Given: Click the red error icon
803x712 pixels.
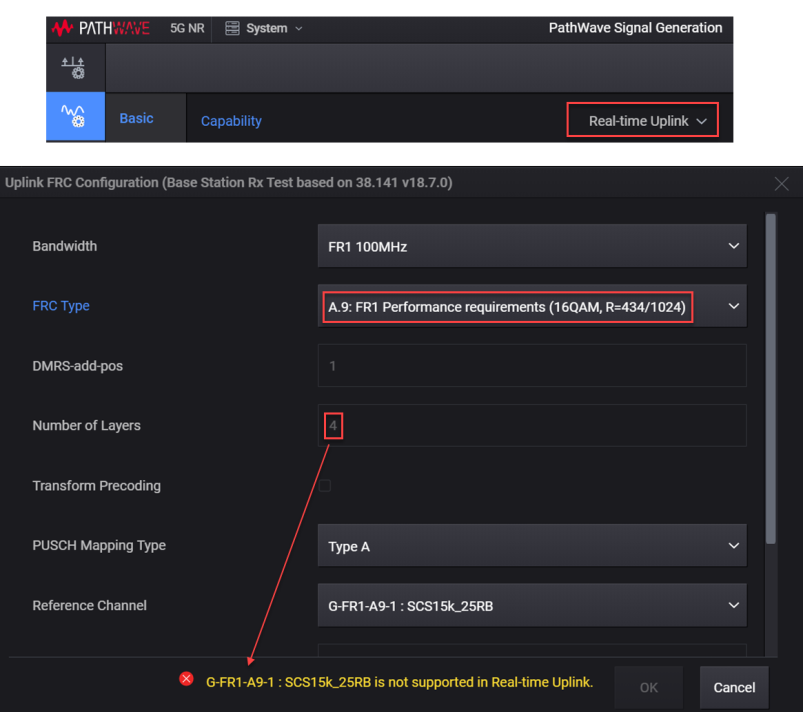Looking at the screenshot, I should point(186,679).
